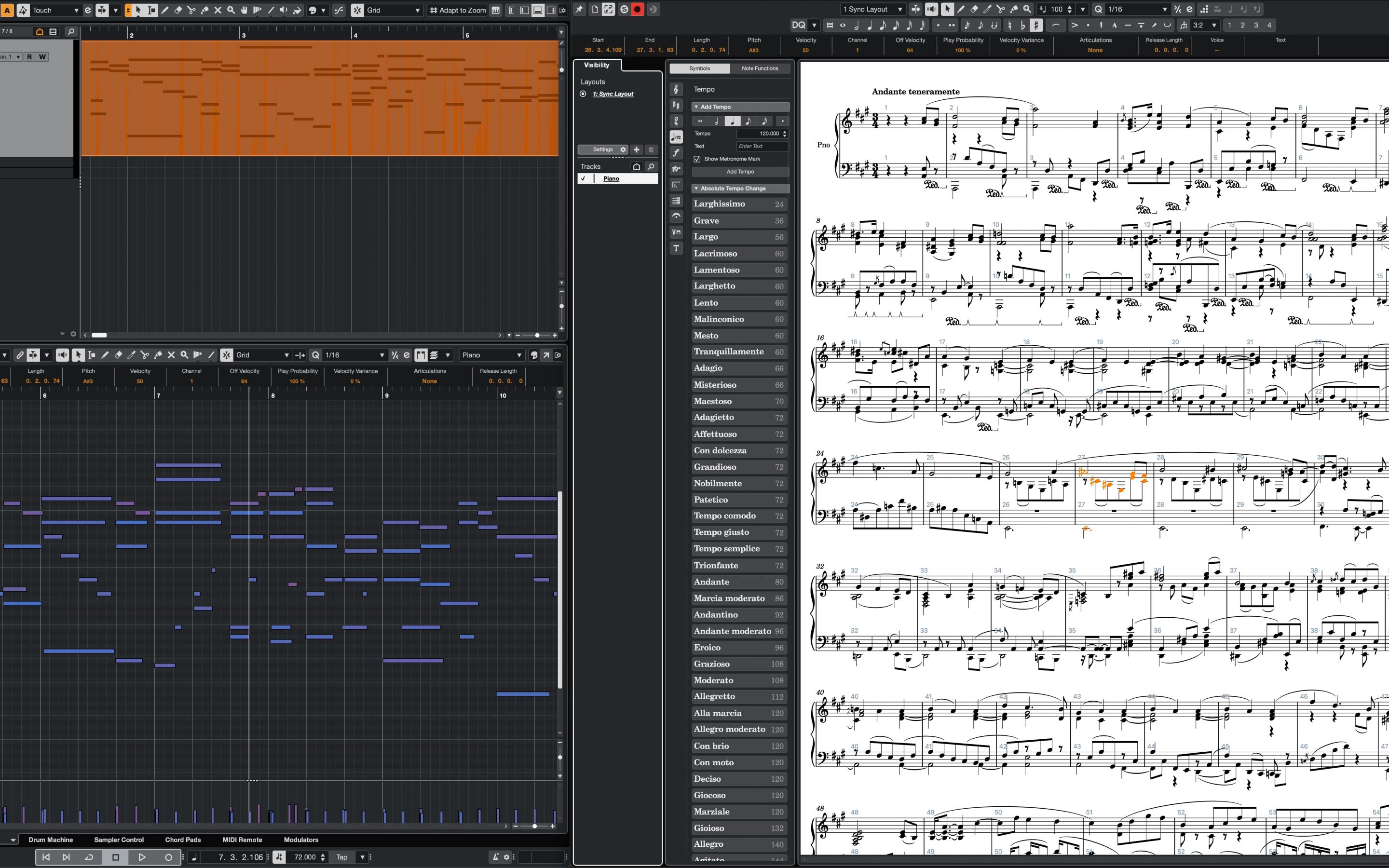Toggle Write automation W on track
Viewport: 1389px width, 868px height.
42,56
